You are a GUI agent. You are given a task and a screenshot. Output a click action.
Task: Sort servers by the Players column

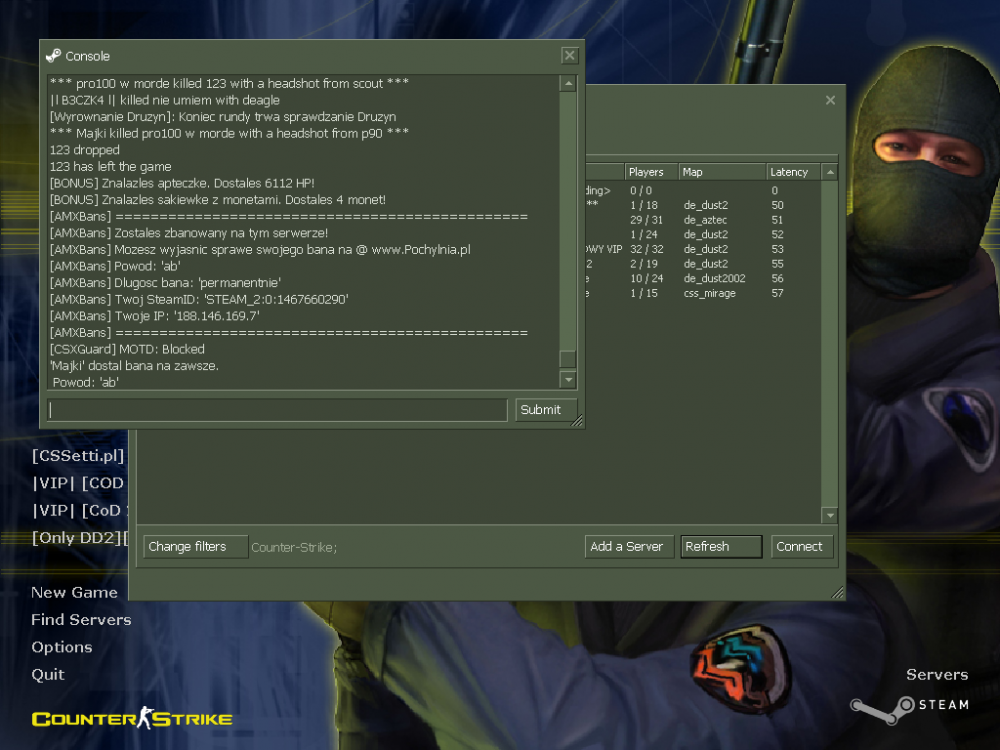[x=645, y=171]
